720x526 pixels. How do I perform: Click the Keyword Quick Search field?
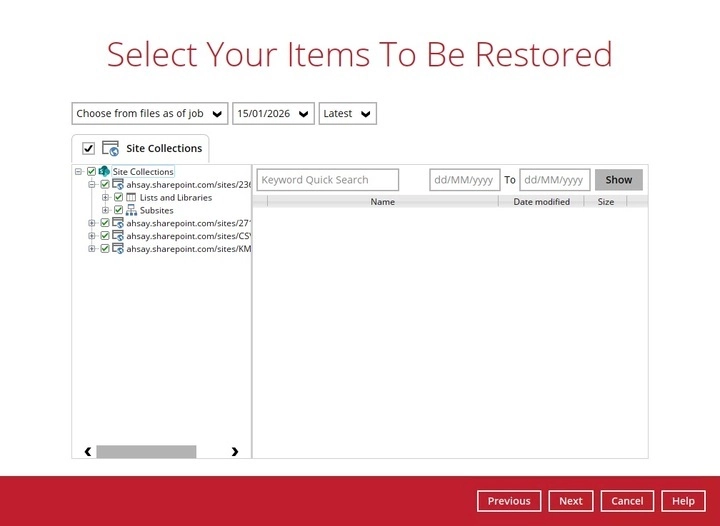(x=327, y=180)
